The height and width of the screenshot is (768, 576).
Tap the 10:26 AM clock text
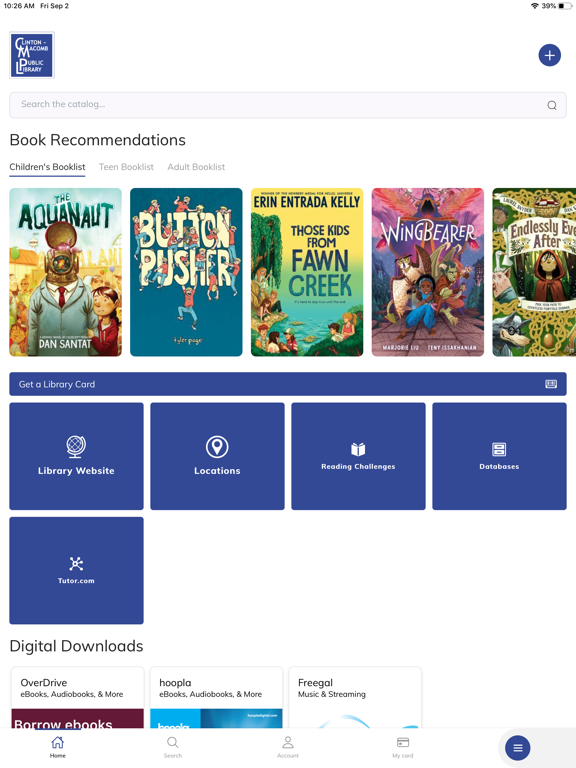19,6
